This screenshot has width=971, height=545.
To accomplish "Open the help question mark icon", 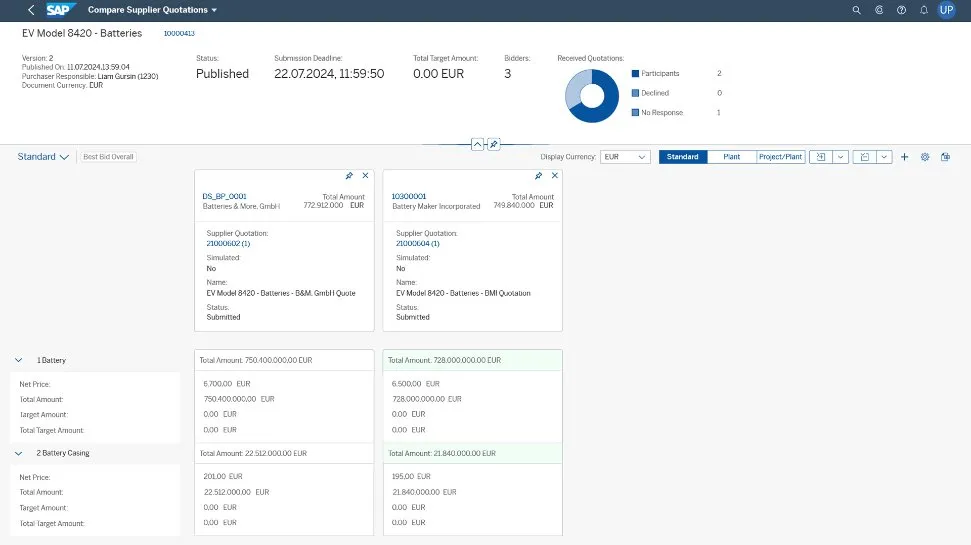I will pyautogui.click(x=901, y=10).
